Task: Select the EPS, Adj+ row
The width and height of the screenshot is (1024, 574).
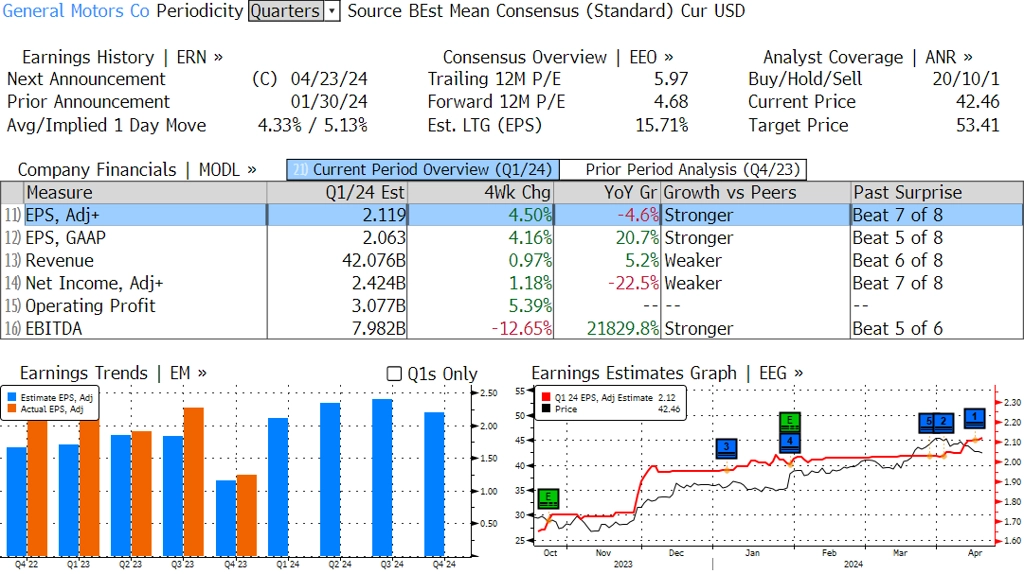Action: [512, 215]
